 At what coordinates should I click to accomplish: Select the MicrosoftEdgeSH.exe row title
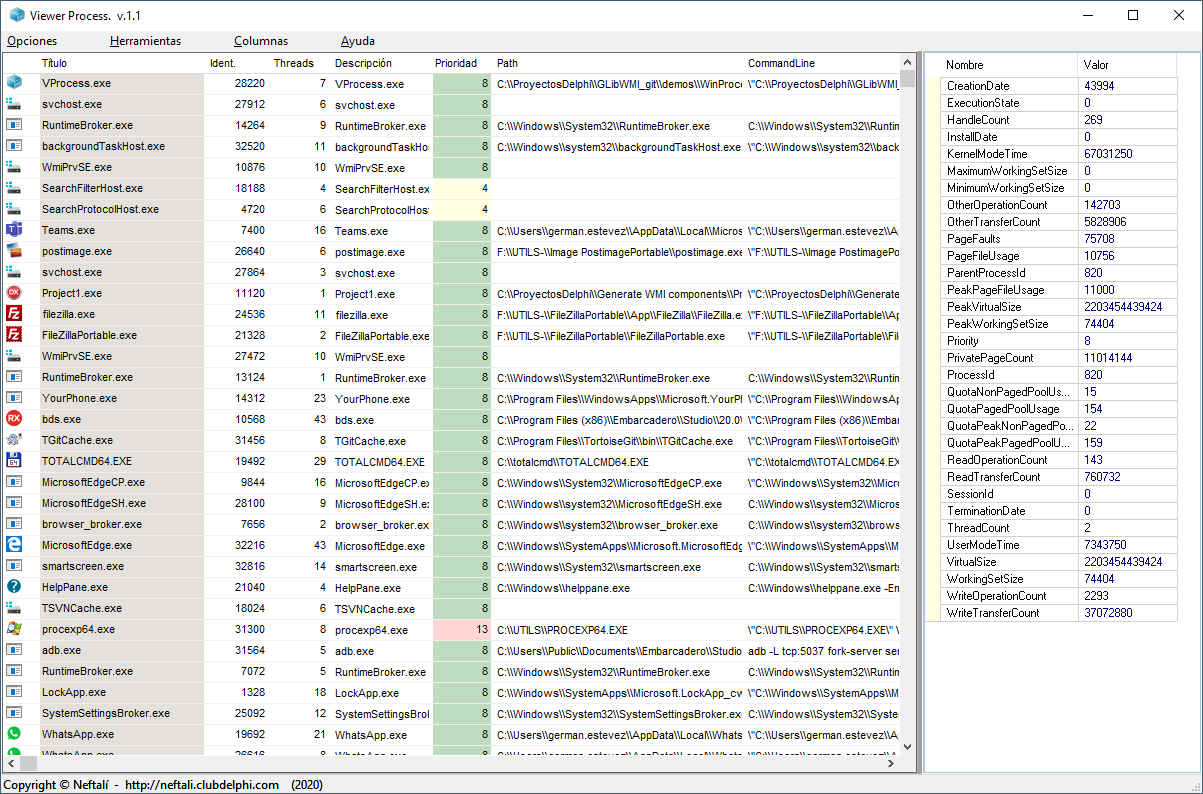pyautogui.click(x=94, y=503)
